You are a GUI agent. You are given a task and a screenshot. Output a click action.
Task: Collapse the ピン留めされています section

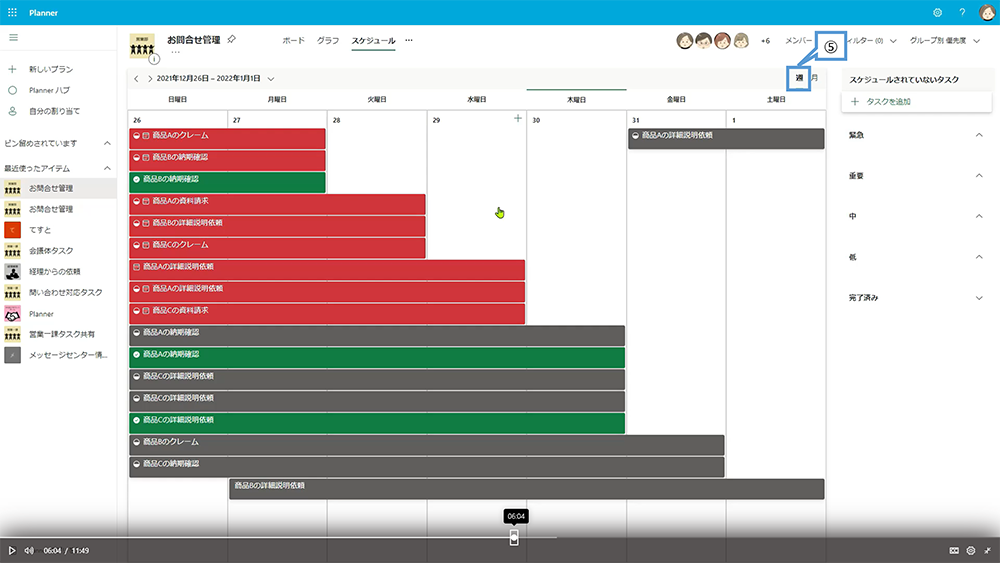point(107,143)
